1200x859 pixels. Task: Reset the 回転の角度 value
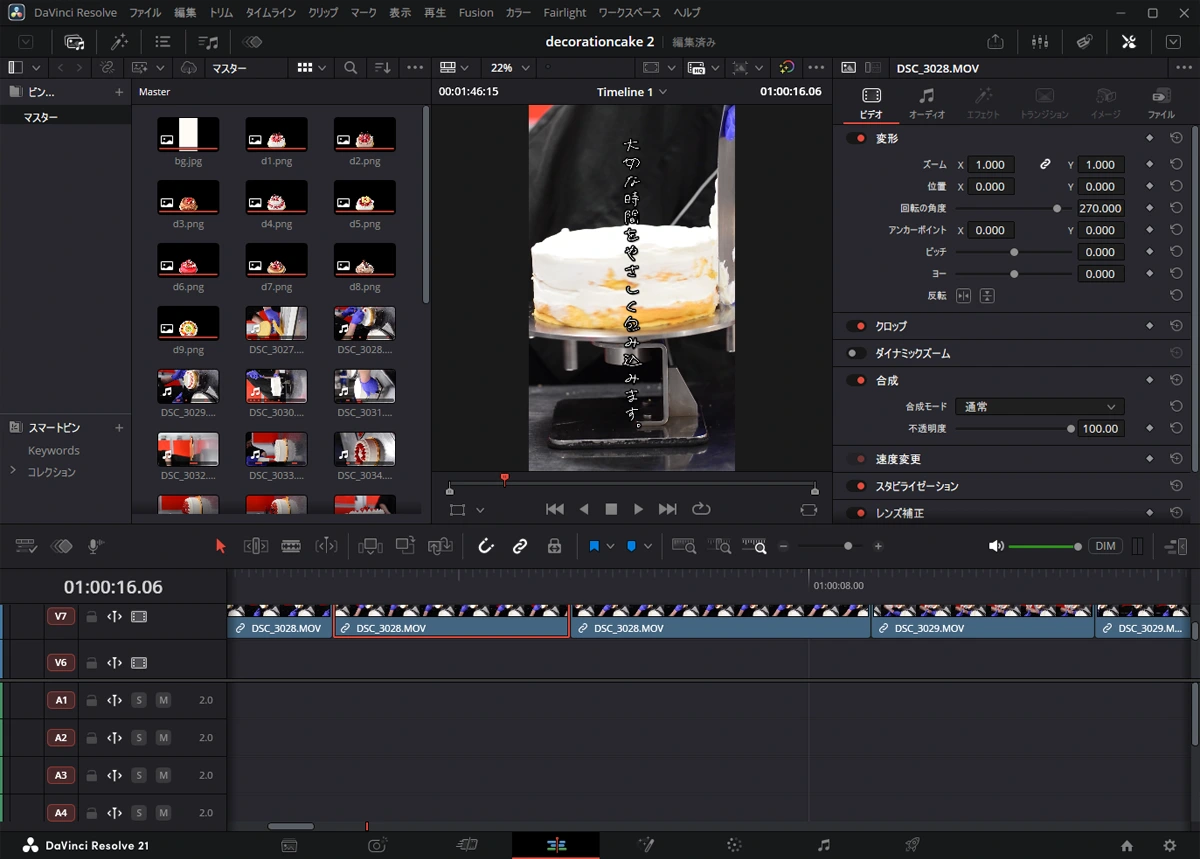pos(1177,208)
